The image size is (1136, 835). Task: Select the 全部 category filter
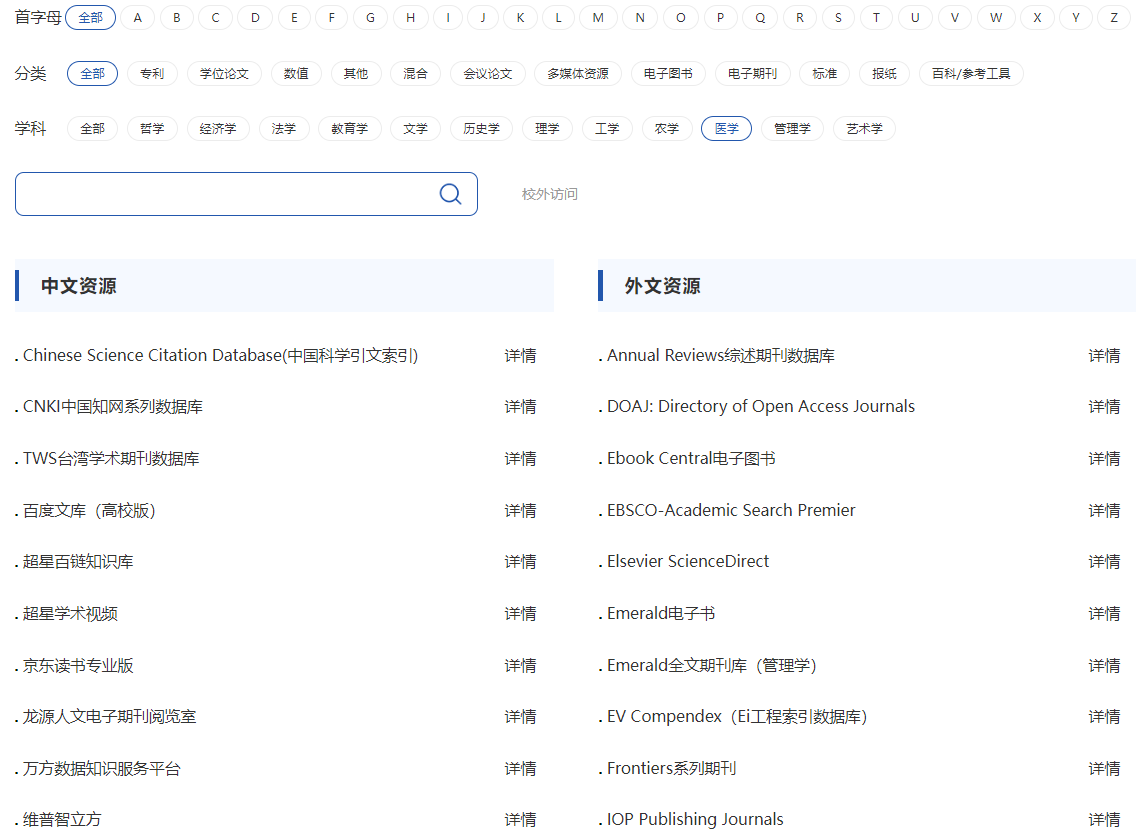[x=92, y=73]
